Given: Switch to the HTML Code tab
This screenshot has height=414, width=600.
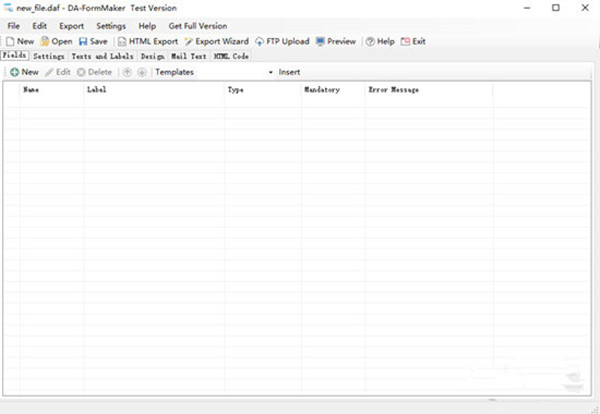Looking at the screenshot, I should point(231,56).
